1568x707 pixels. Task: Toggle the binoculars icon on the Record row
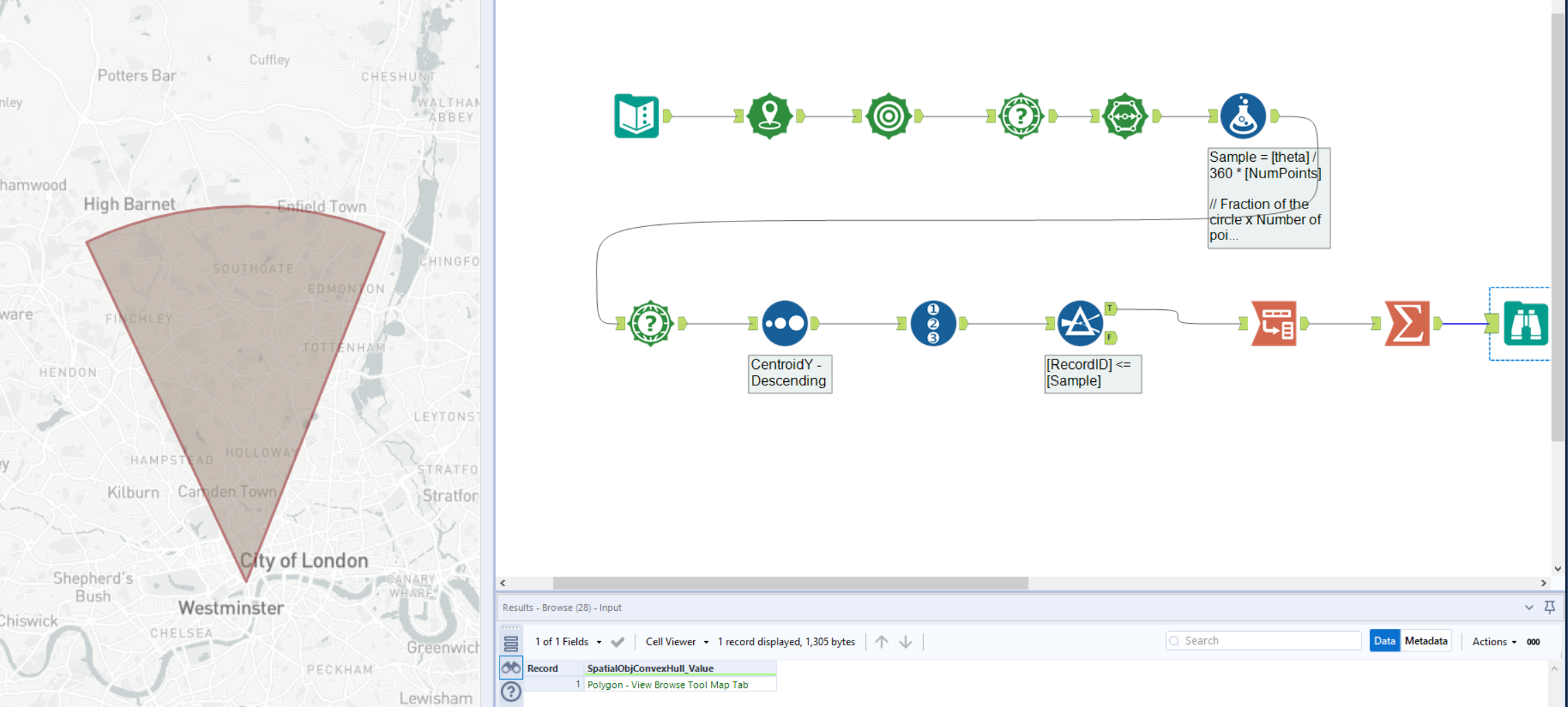(x=511, y=667)
